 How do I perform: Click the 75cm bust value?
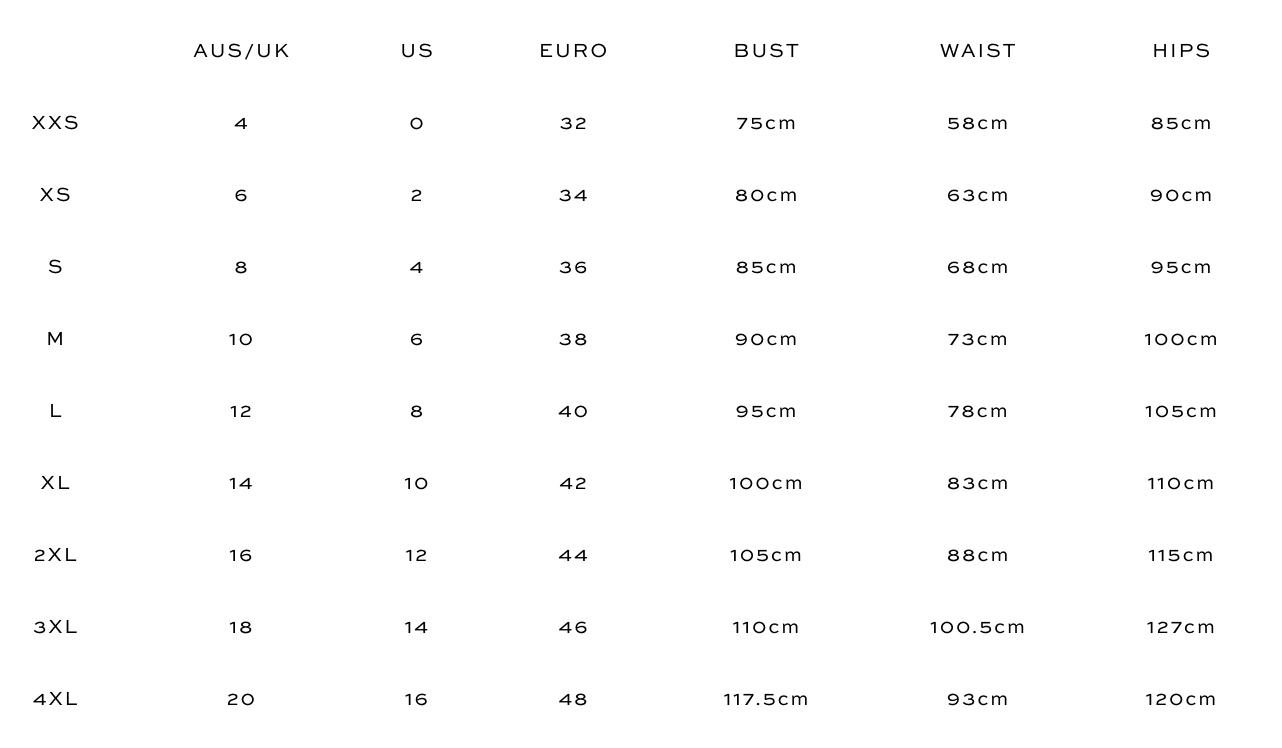click(766, 123)
